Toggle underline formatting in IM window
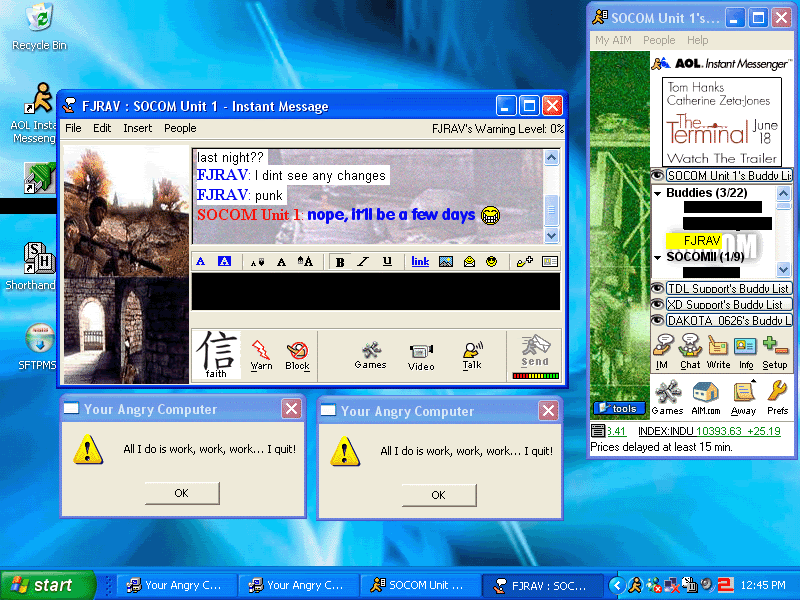The width and height of the screenshot is (800, 600). pos(387,262)
